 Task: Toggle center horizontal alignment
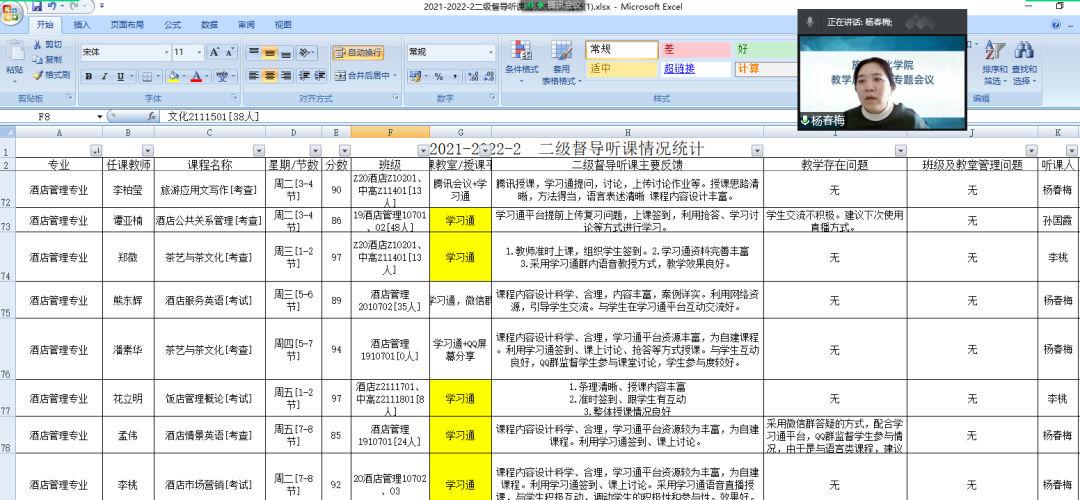(269, 75)
